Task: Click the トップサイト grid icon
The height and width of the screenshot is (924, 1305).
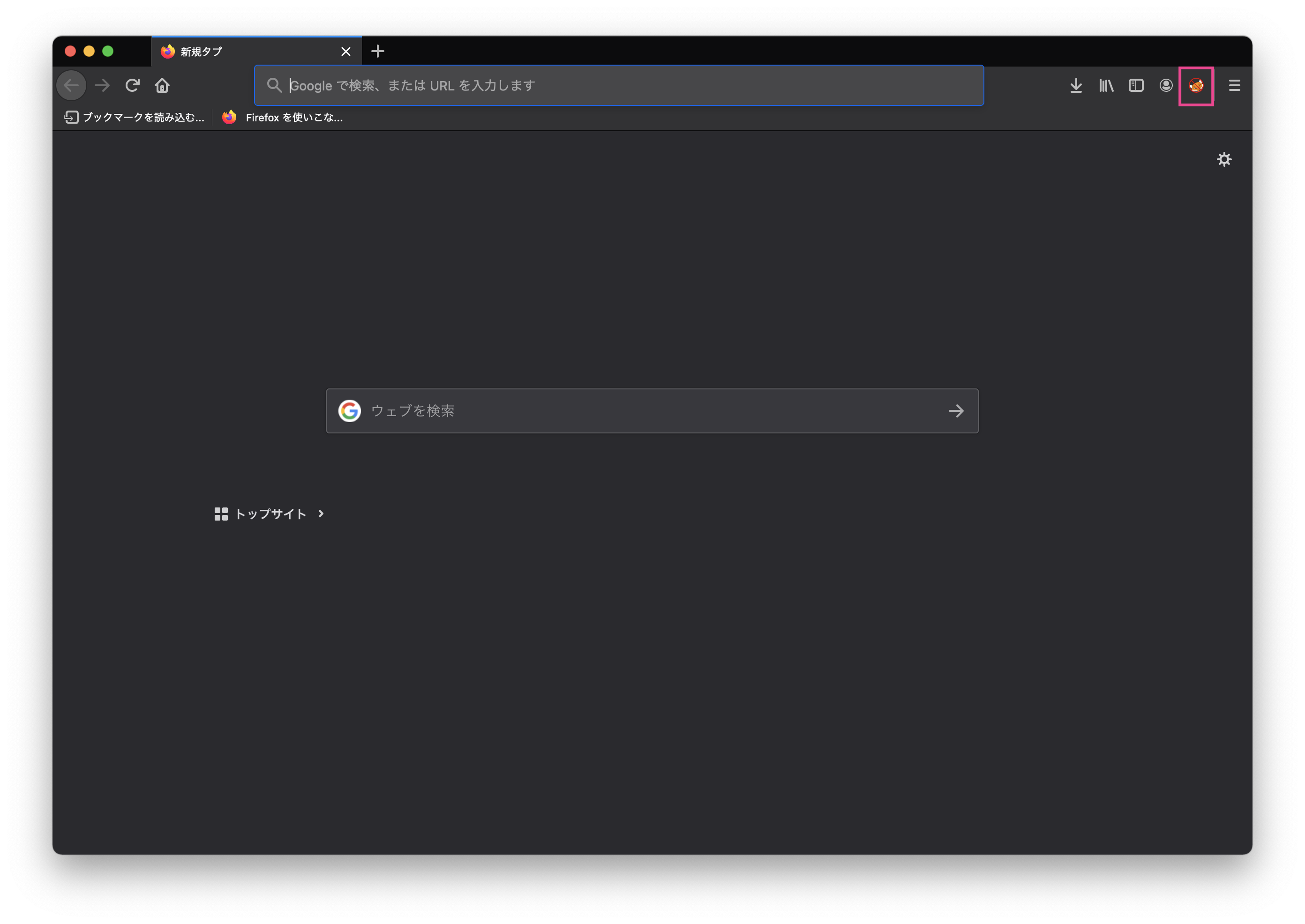Action: tap(221, 514)
